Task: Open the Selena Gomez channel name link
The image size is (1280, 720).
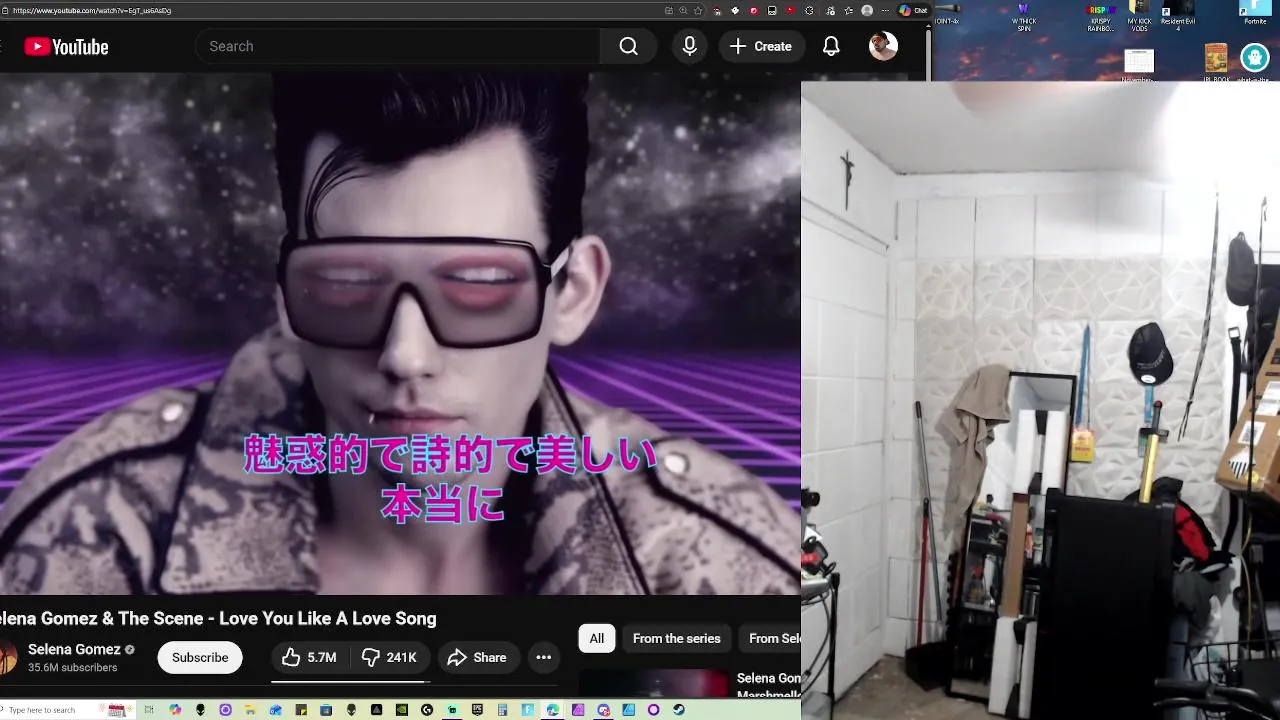Action: (74, 649)
